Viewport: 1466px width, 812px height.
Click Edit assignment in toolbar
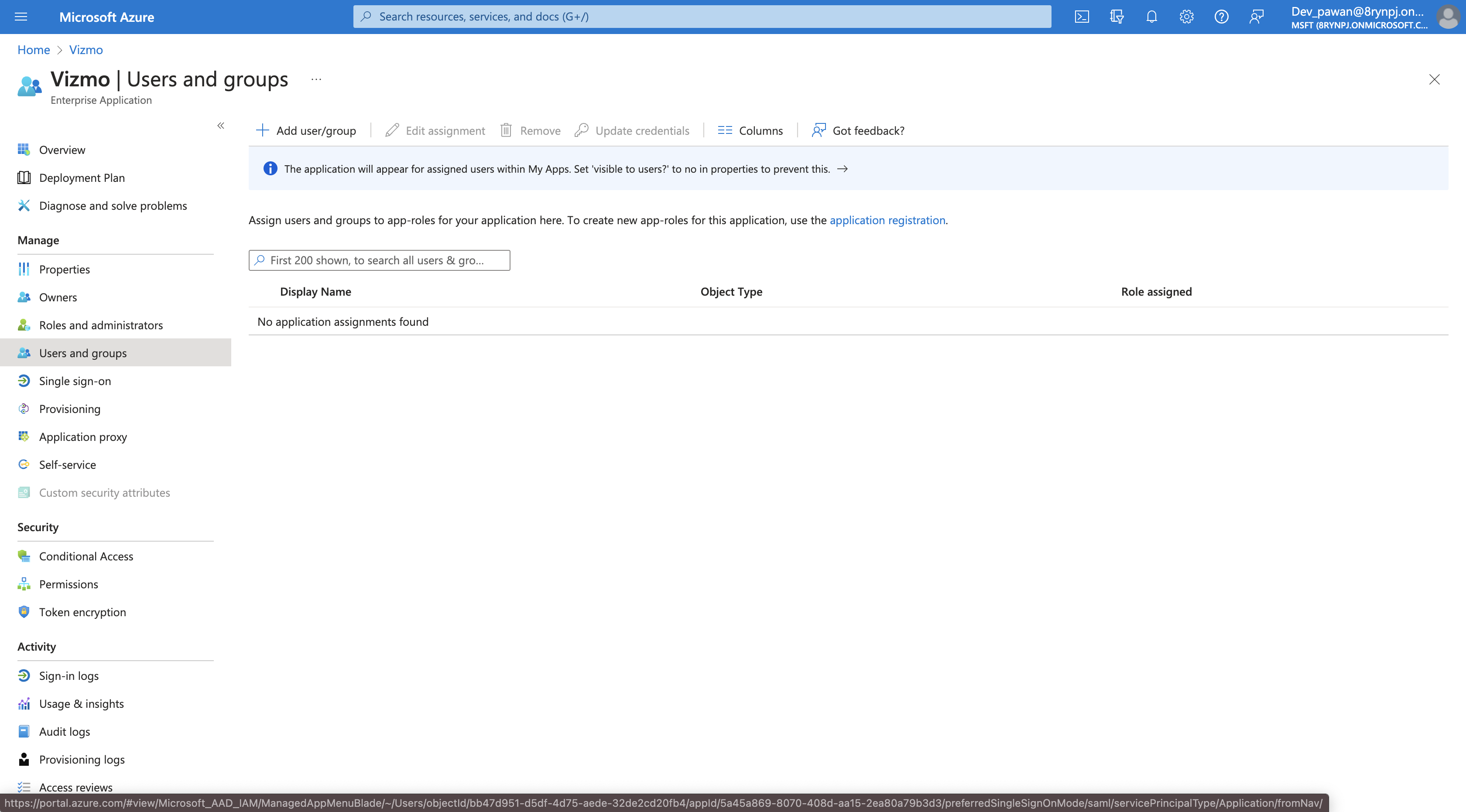435,131
